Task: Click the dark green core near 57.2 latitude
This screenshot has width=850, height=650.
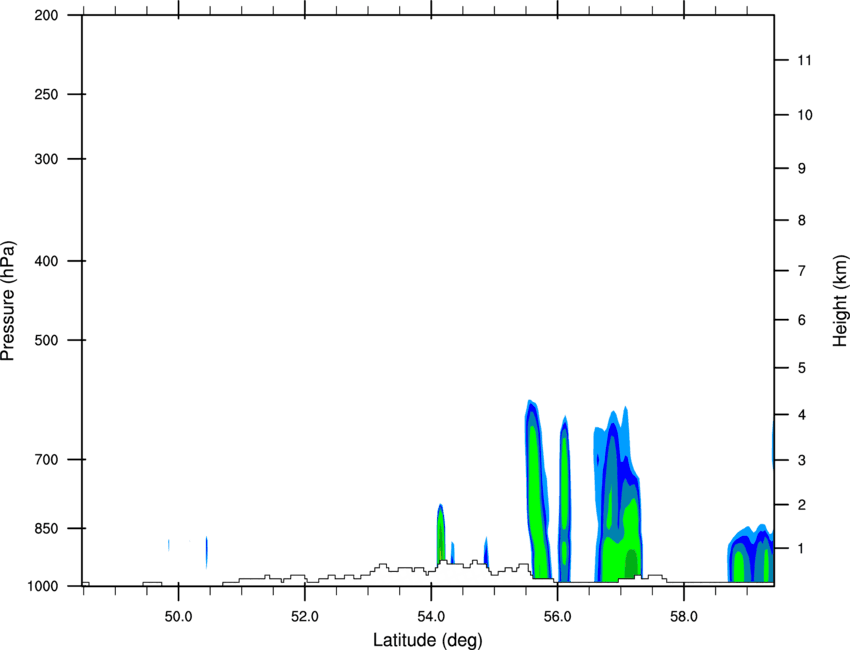Action: pos(631,564)
